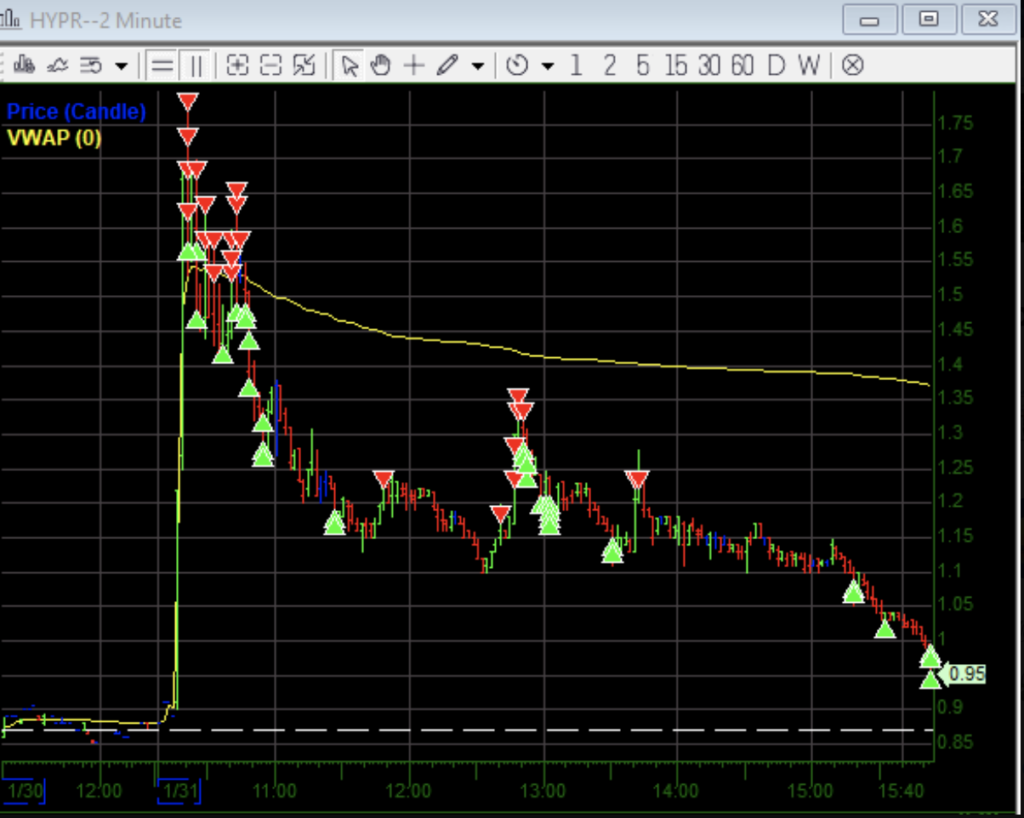Screen dimensions: 1024x818
Task: Click the 15:40 time axis label
Action: pos(901,791)
